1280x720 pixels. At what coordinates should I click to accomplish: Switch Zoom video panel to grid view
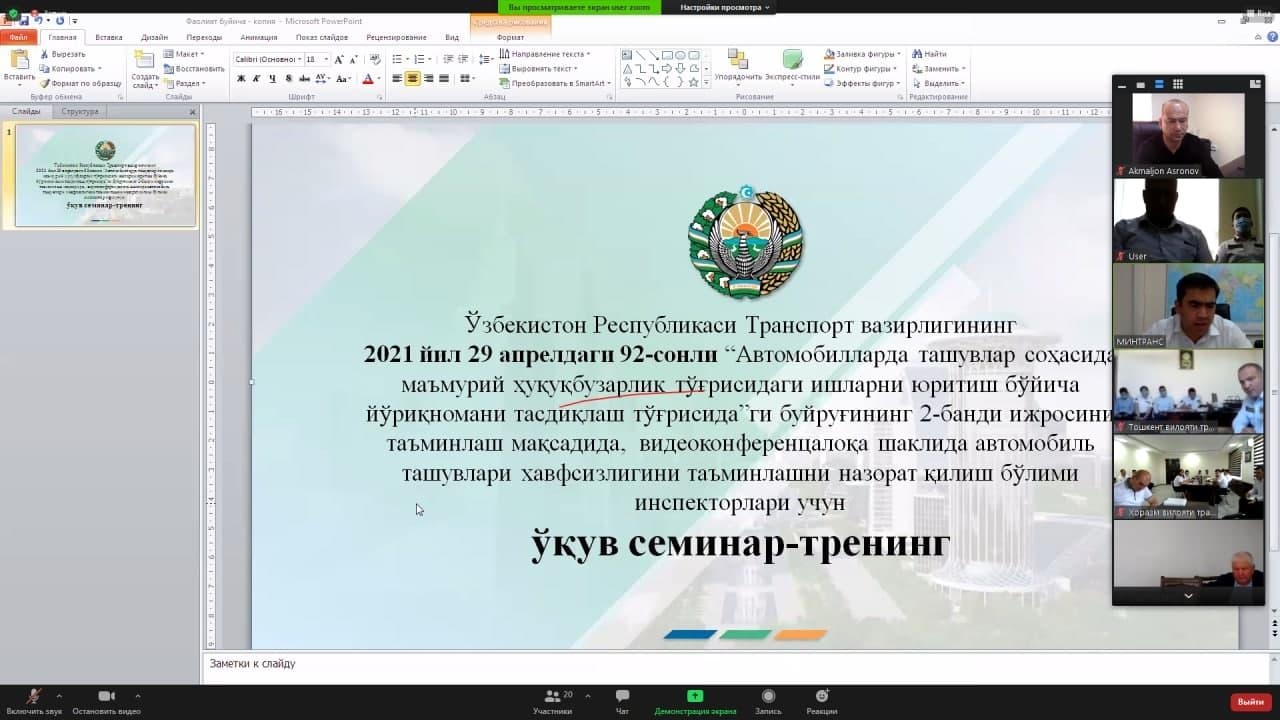tap(1177, 85)
